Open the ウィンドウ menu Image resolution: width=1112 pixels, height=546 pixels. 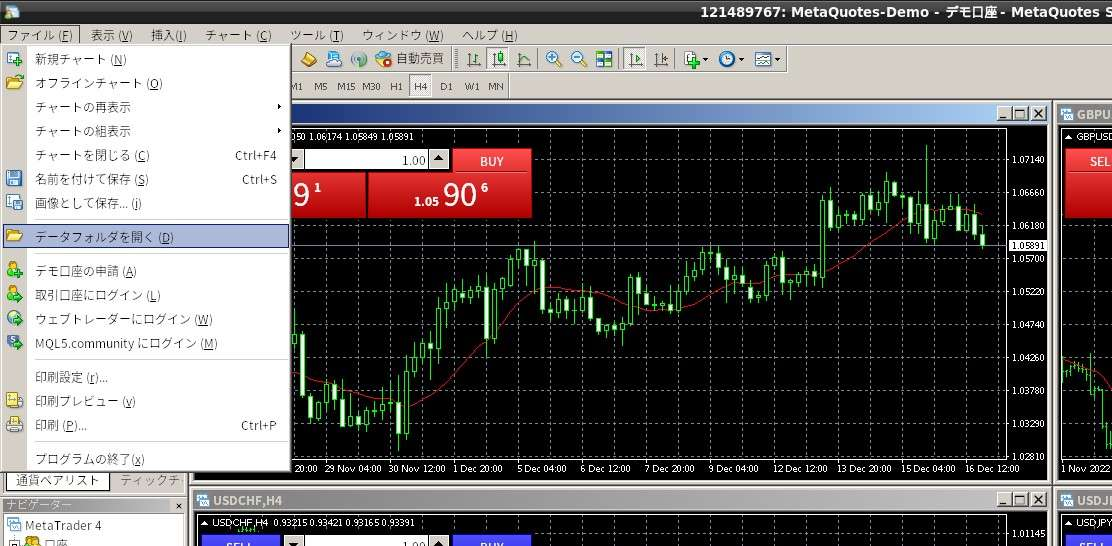pyautogui.click(x=403, y=35)
